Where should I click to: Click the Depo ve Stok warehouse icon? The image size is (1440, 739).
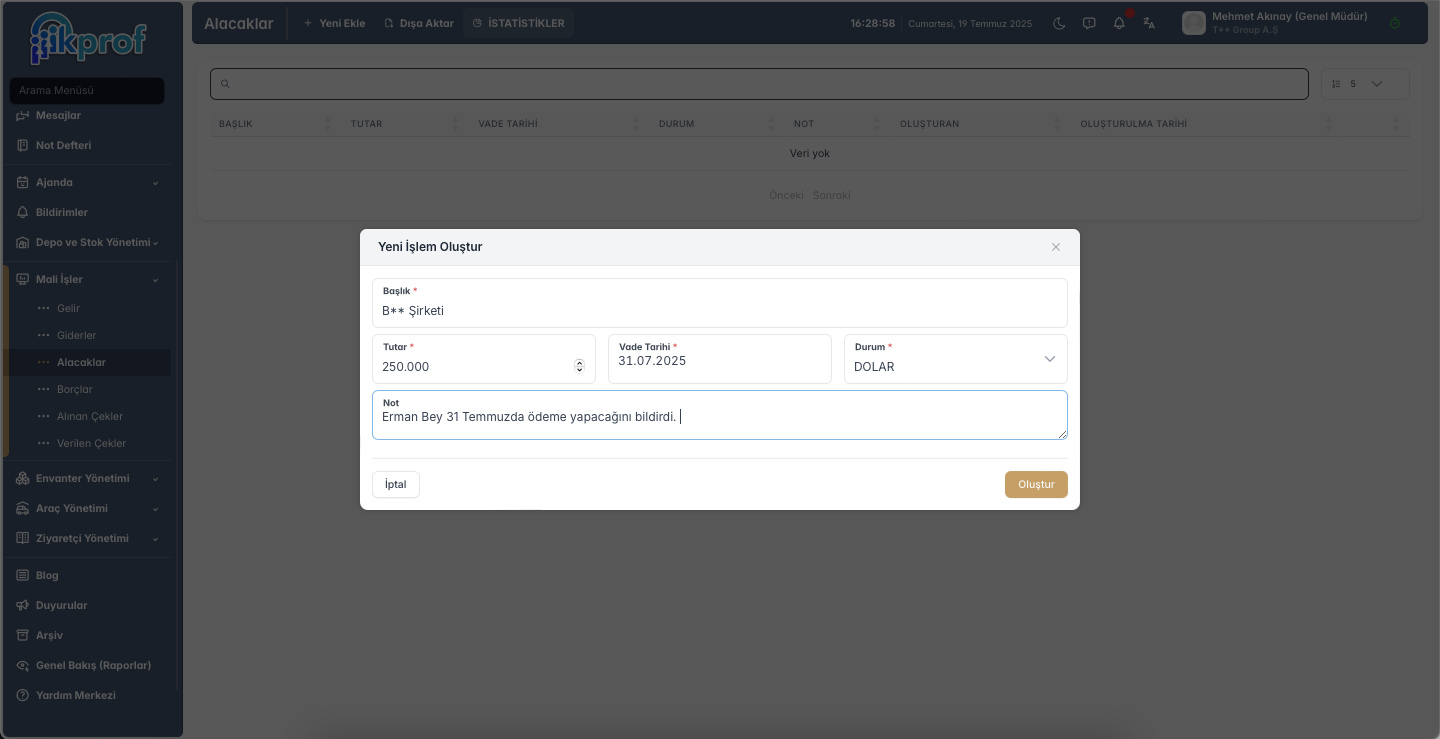coord(23,242)
